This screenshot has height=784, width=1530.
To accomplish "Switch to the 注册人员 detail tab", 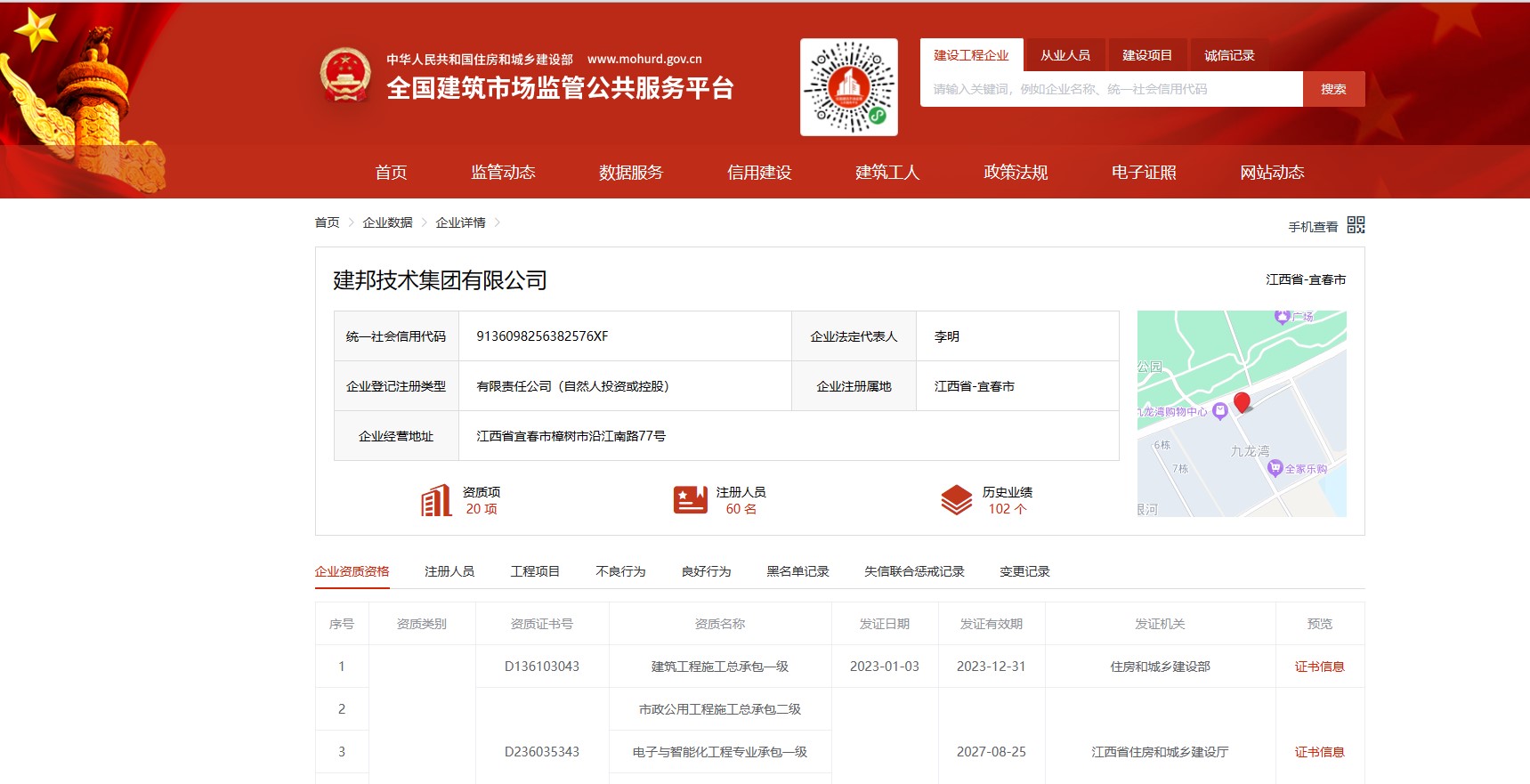I will (449, 571).
